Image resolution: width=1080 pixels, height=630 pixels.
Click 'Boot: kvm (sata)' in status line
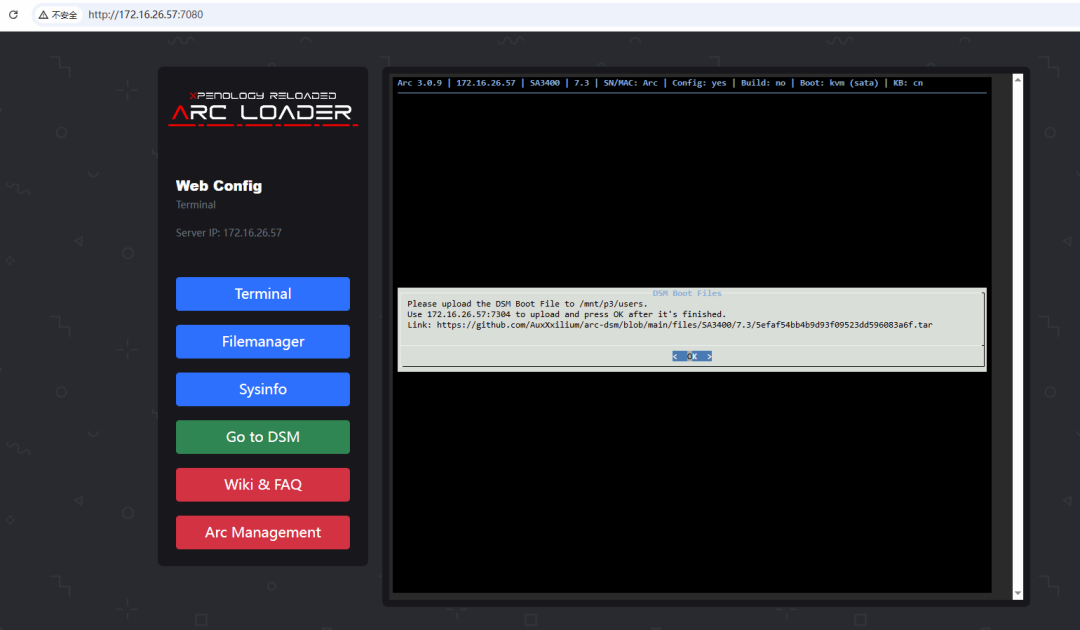(x=839, y=83)
